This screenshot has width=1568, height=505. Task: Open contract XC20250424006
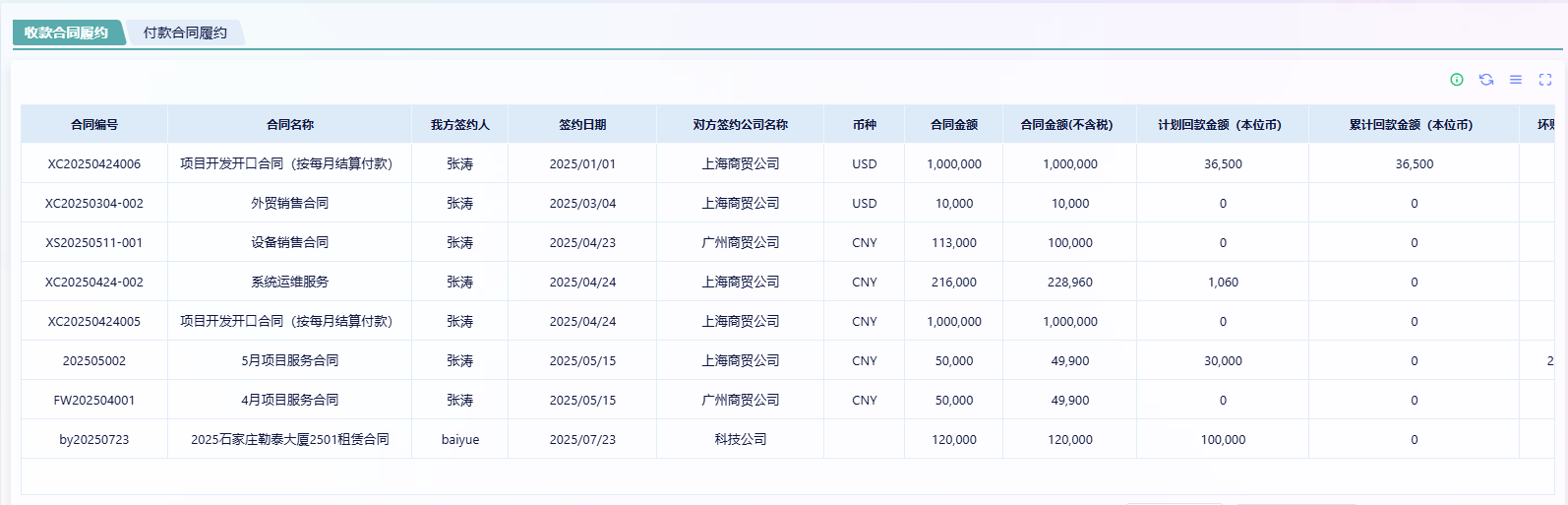94,164
